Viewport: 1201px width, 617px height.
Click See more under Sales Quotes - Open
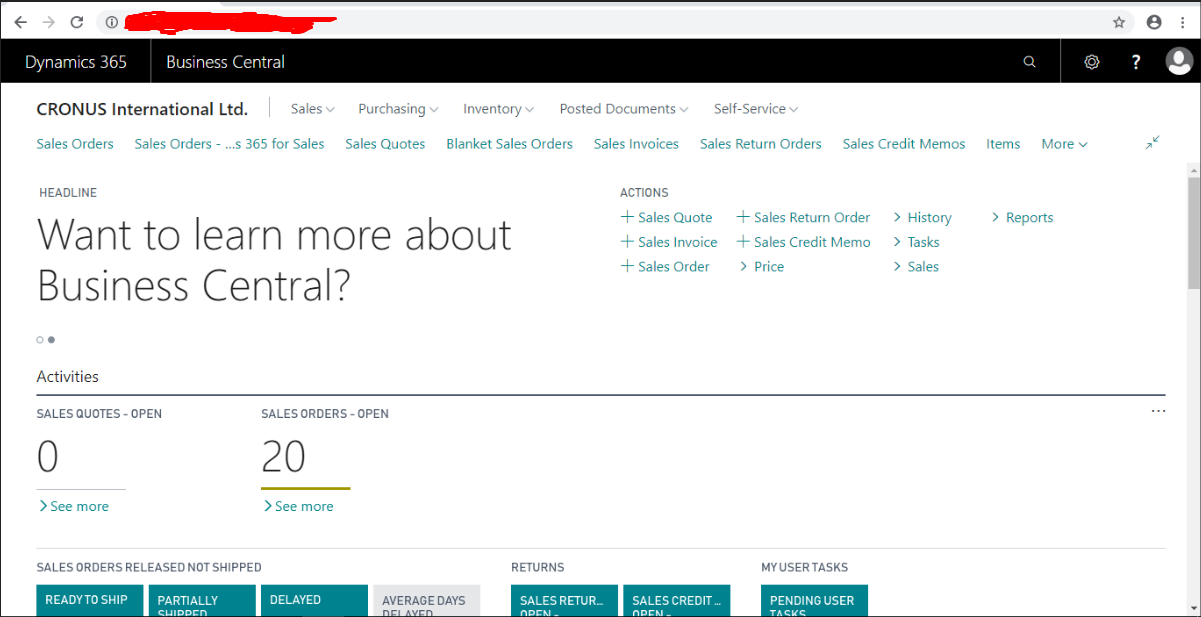tap(73, 506)
